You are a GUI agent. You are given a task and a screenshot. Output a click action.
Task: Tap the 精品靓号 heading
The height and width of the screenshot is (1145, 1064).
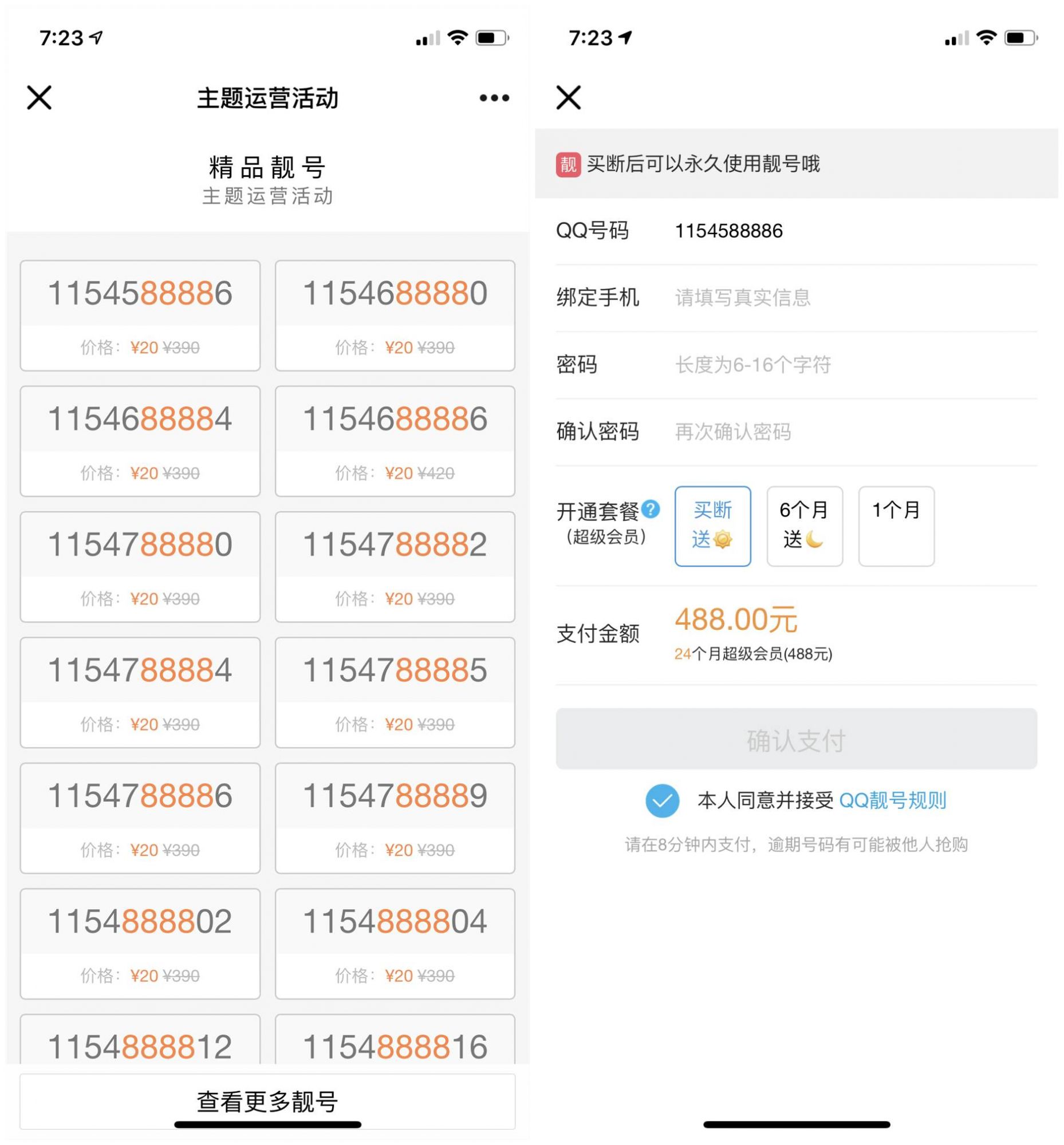[267, 168]
